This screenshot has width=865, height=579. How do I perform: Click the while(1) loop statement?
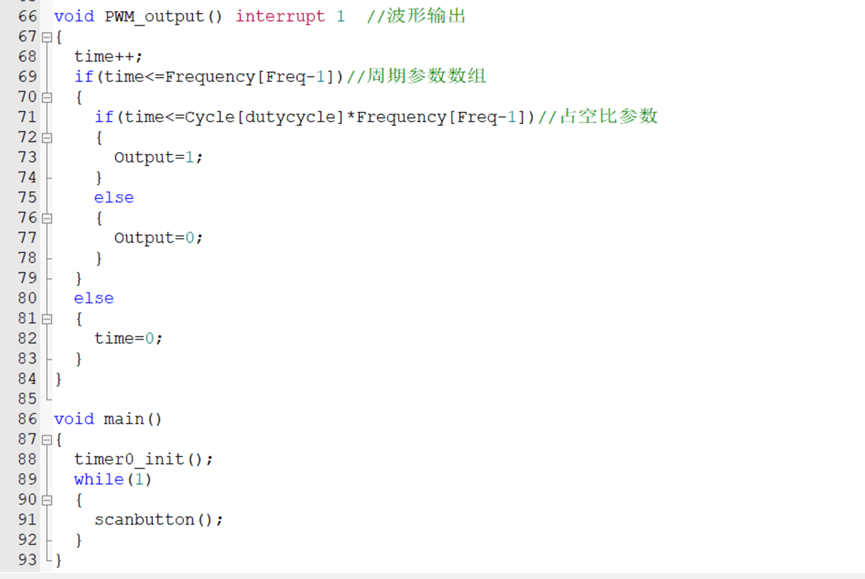pos(113,480)
